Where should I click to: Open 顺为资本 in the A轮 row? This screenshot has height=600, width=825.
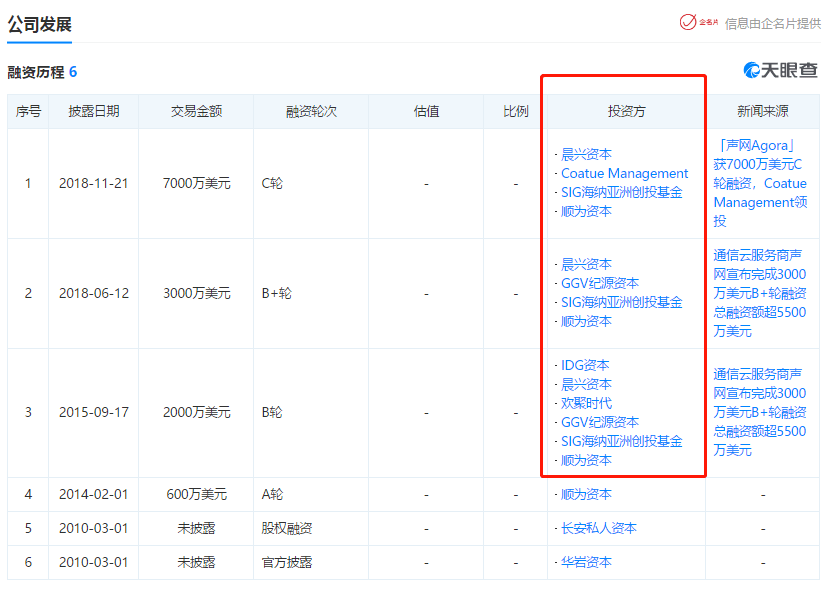(586, 494)
